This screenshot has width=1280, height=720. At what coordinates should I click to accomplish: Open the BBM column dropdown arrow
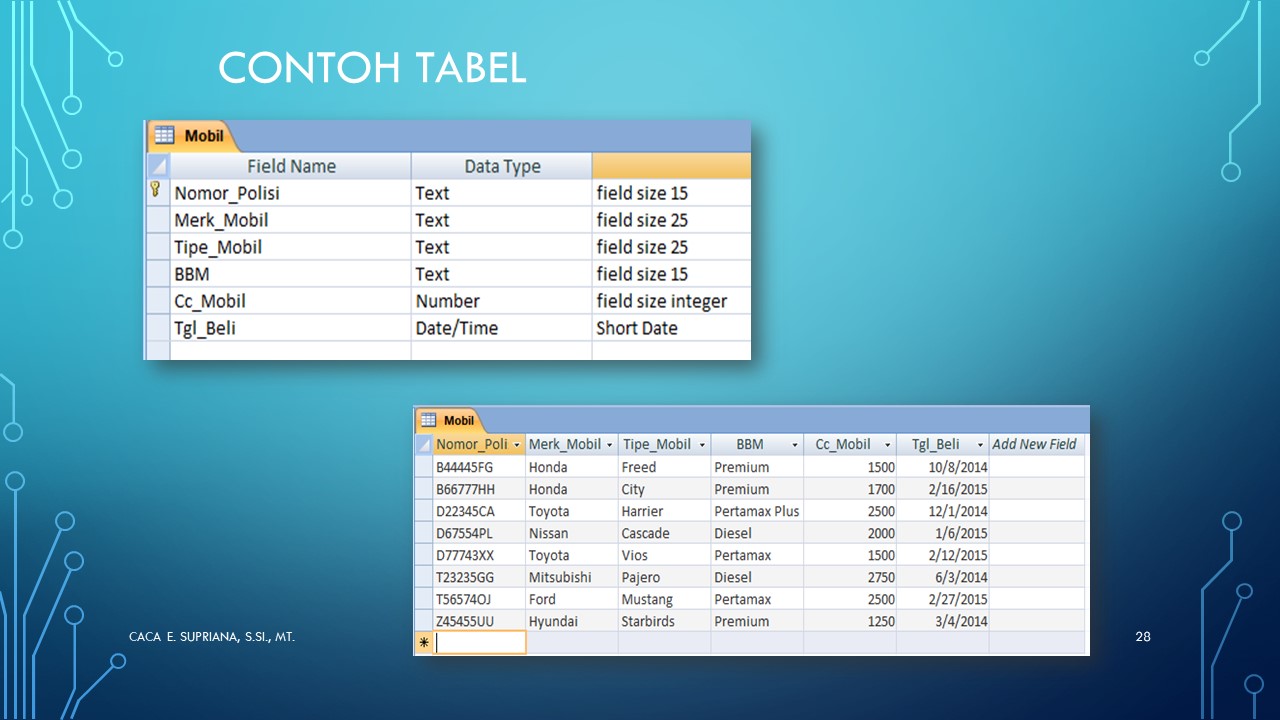tap(795, 444)
